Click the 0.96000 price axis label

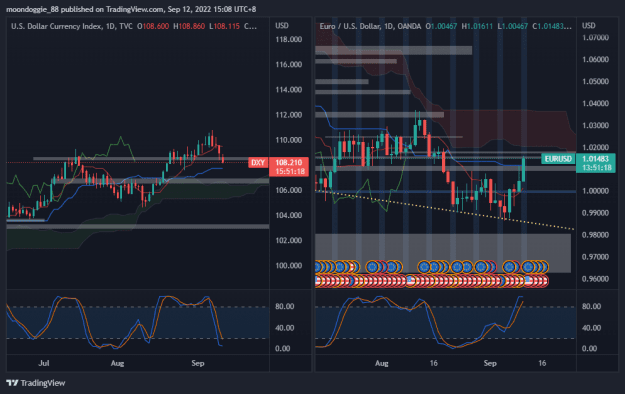[x=596, y=279]
